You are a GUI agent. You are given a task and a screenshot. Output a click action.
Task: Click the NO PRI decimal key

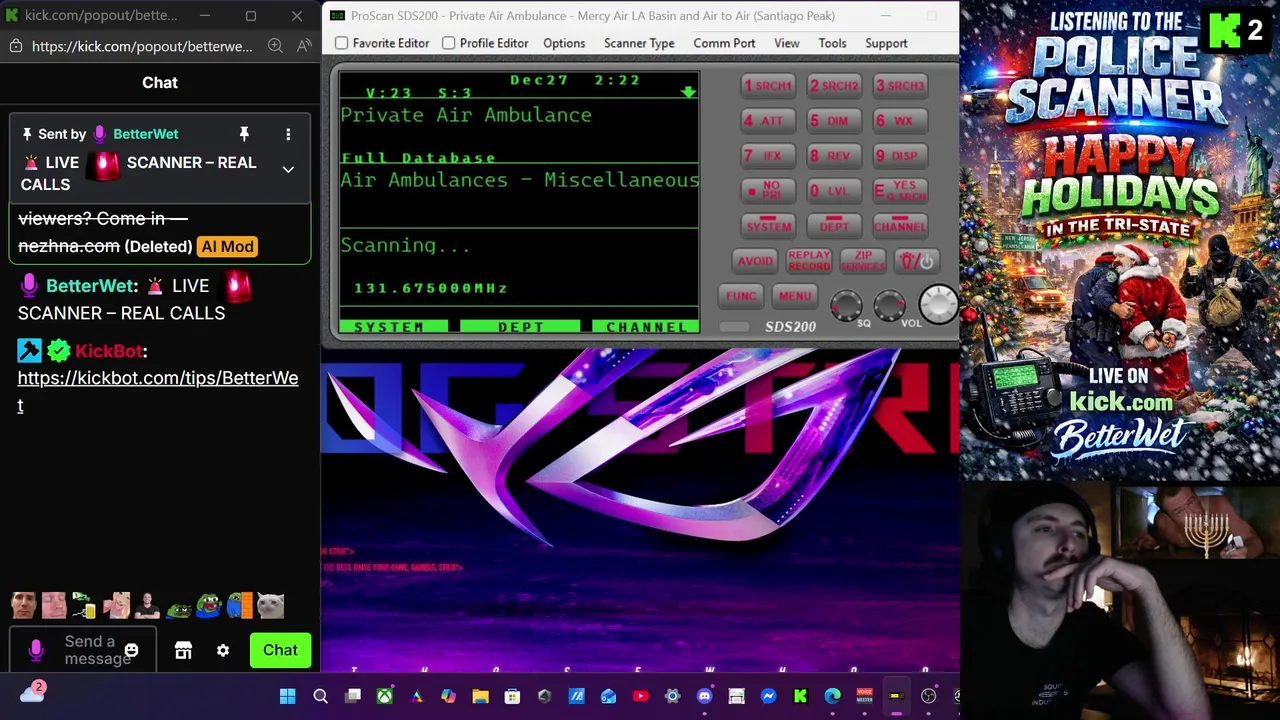pos(768,190)
